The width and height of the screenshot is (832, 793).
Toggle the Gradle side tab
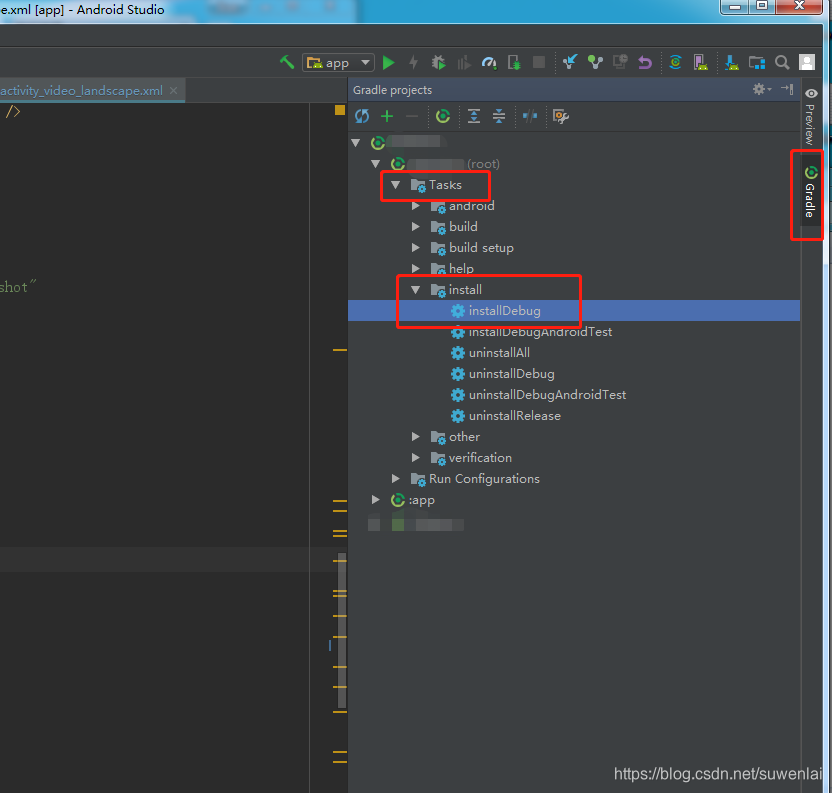pos(810,193)
